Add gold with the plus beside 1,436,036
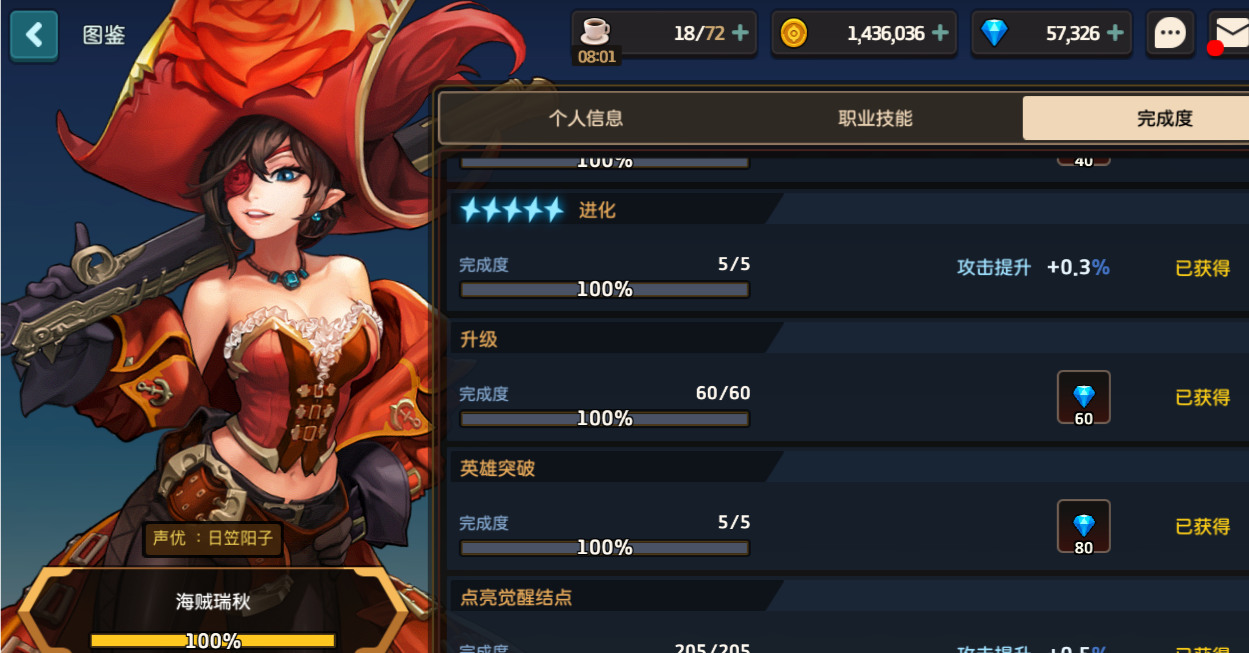Viewport: 1249px width, 653px height. tap(940, 33)
